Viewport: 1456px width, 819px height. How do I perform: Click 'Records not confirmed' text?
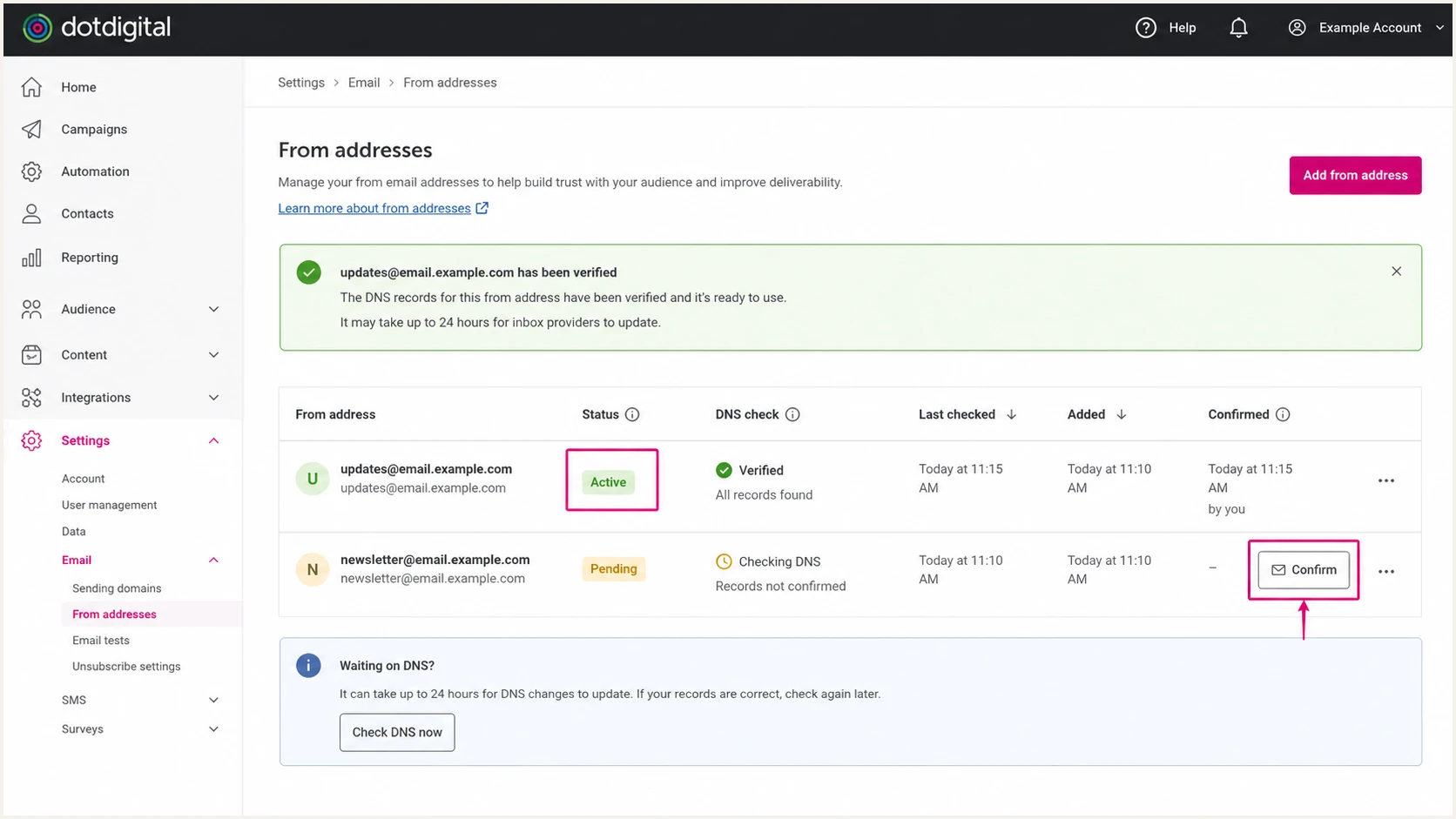[x=780, y=586]
